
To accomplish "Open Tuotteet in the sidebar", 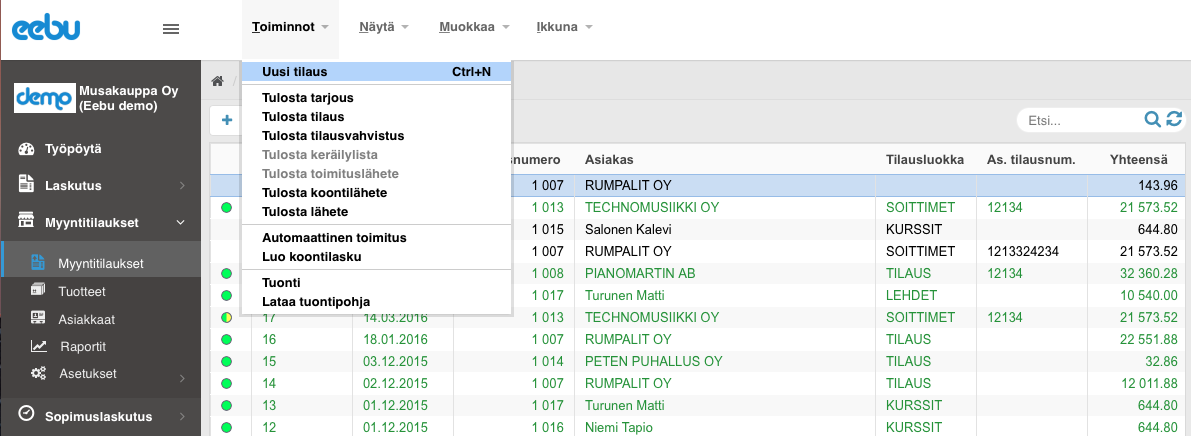I will (x=82, y=291).
